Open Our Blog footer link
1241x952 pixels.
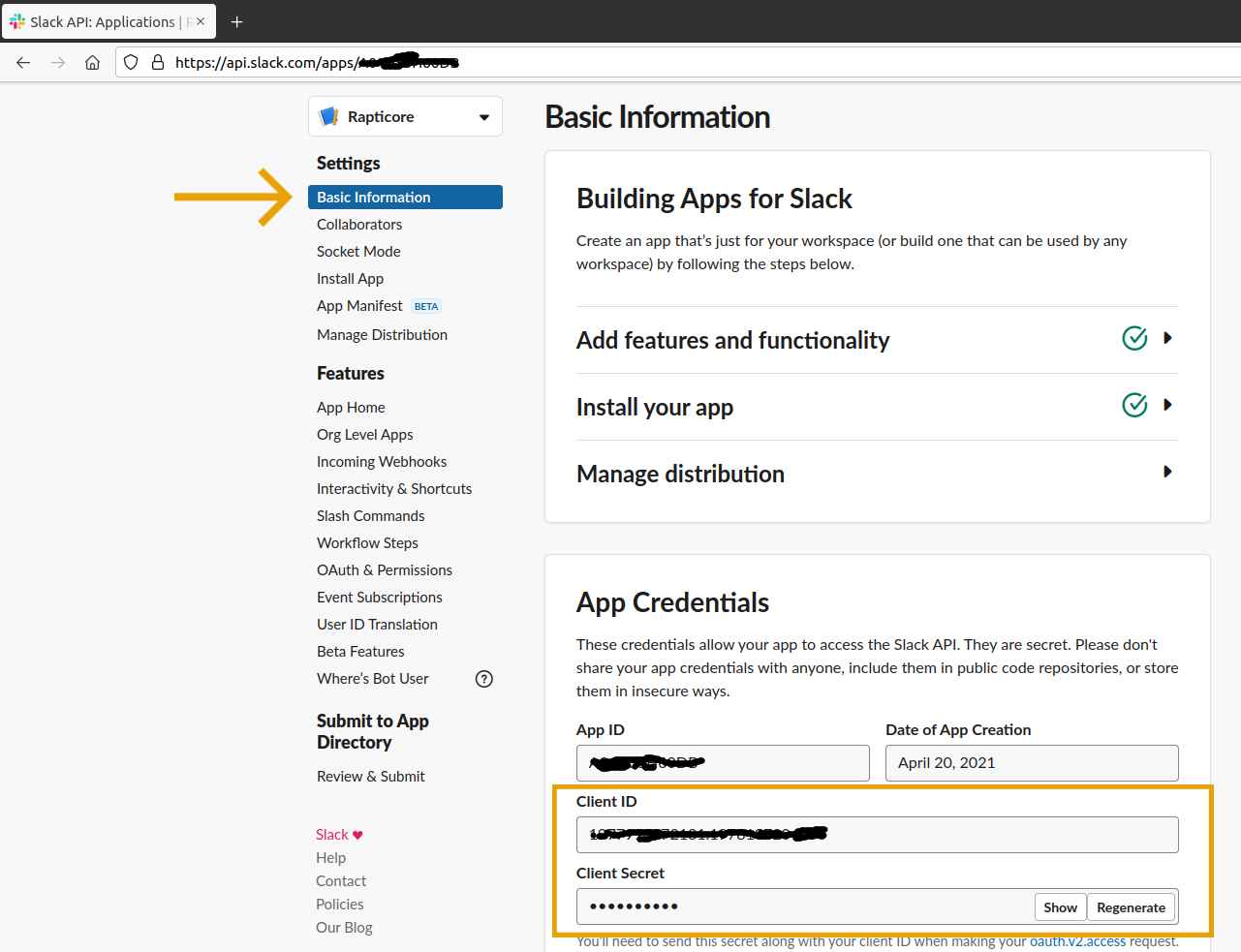[344, 928]
